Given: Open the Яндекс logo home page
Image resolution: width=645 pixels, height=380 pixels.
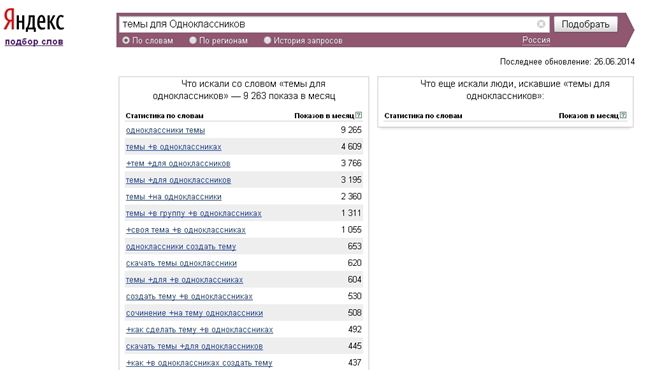Looking at the screenshot, I should tap(34, 20).
